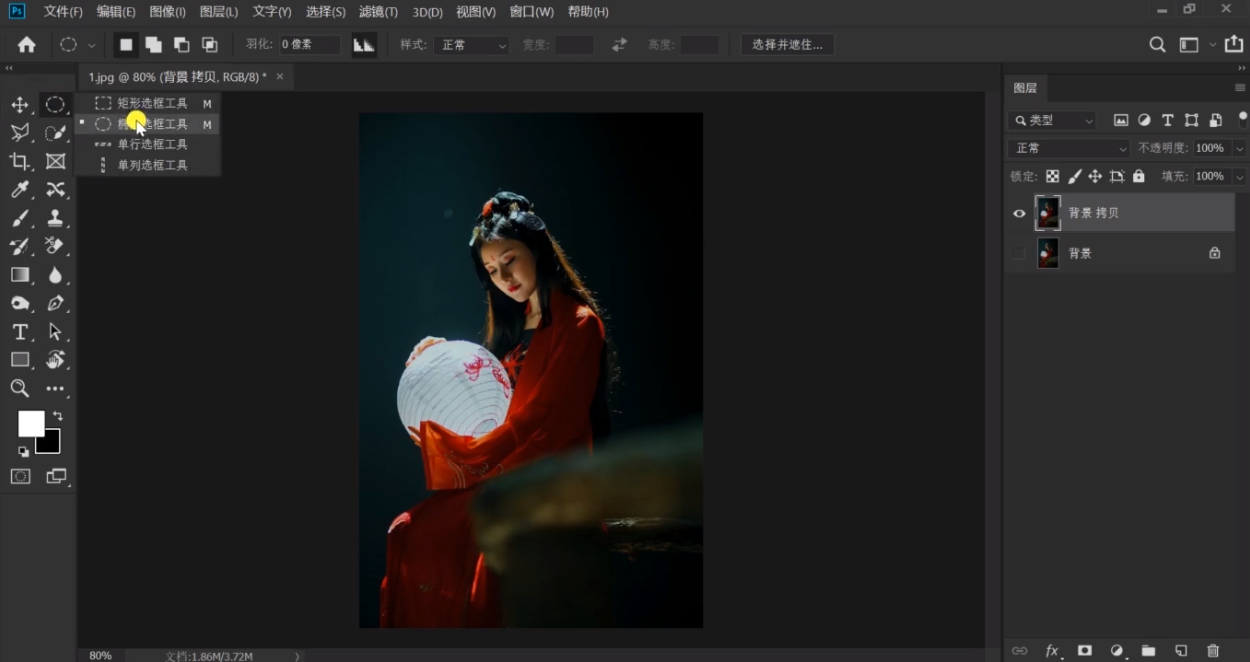
Task: Delete layer with trash icon
Action: pos(1213,651)
